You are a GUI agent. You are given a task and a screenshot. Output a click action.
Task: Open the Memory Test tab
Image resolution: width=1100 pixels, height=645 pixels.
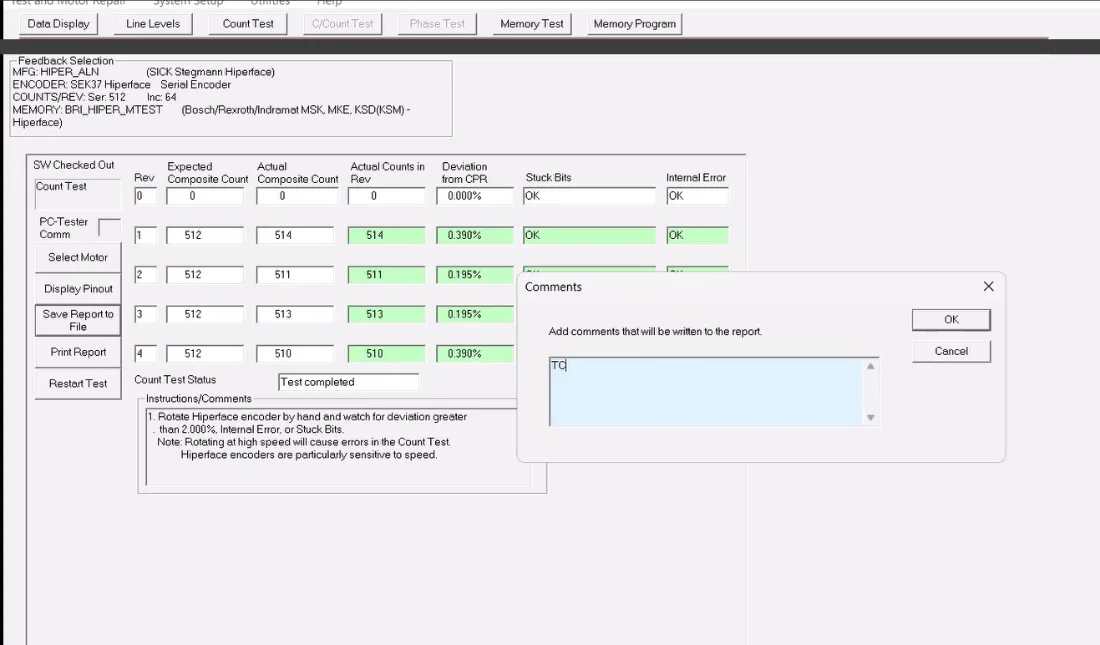click(532, 24)
